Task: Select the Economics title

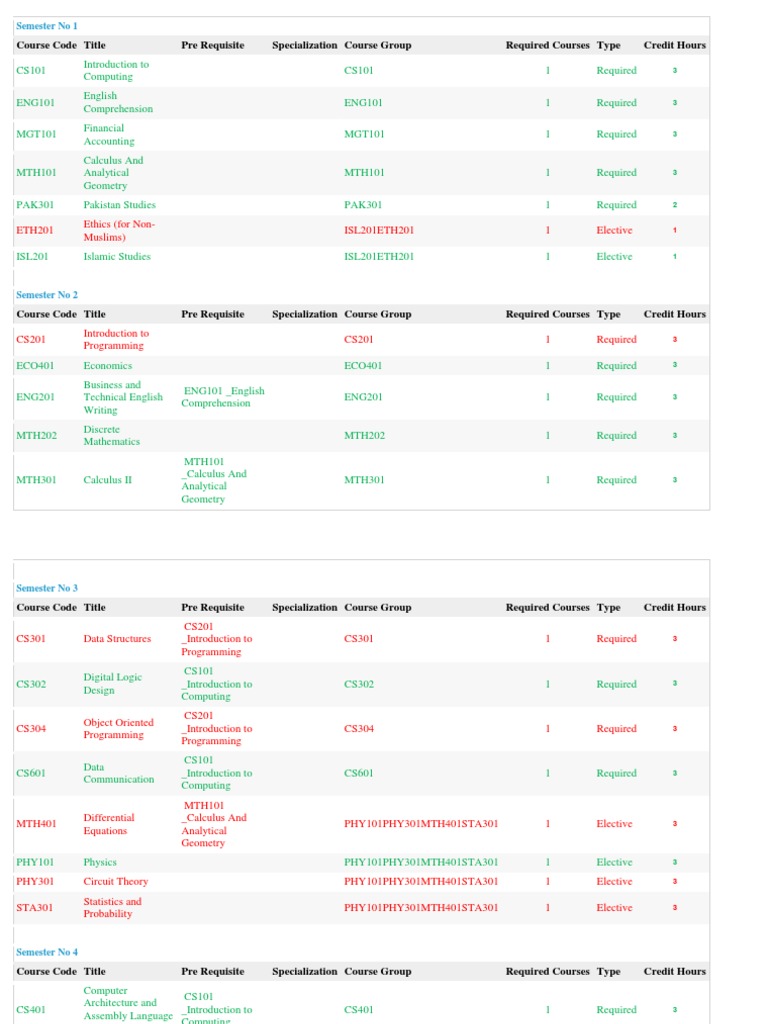Action: [x=108, y=366]
